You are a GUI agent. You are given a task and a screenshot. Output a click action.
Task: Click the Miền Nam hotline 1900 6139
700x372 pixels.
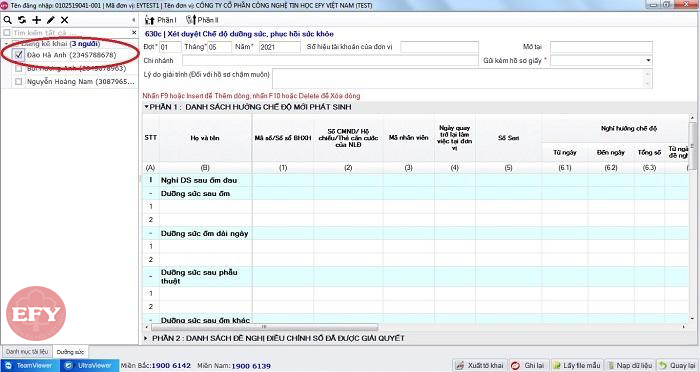click(234, 366)
